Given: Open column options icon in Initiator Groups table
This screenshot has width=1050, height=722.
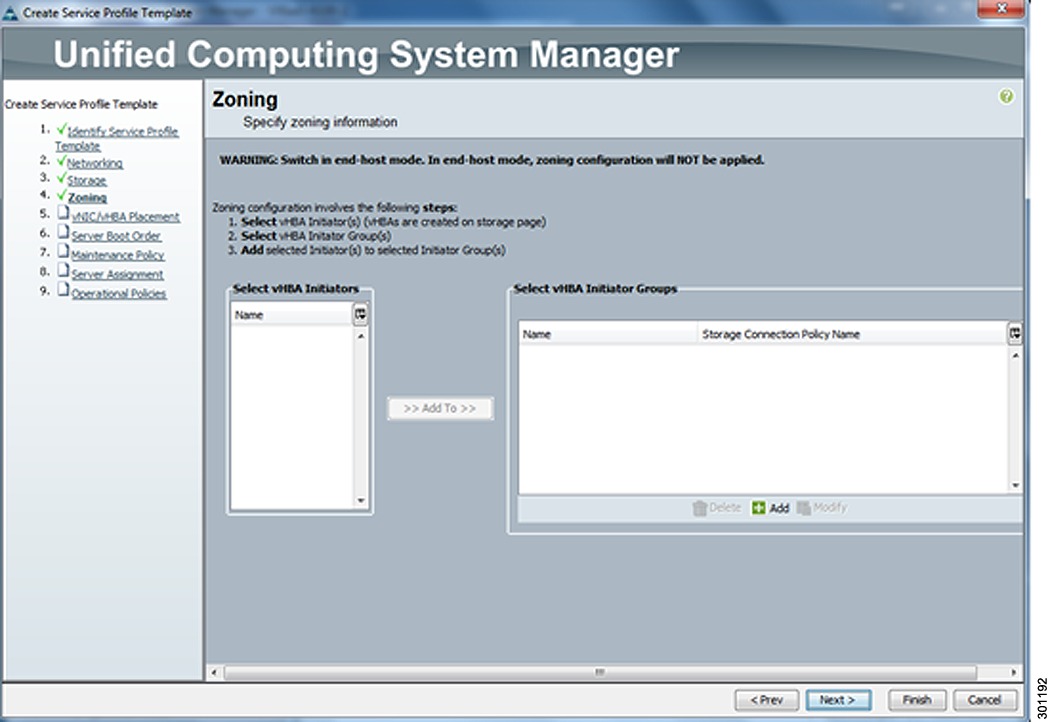Looking at the screenshot, I should [1015, 333].
